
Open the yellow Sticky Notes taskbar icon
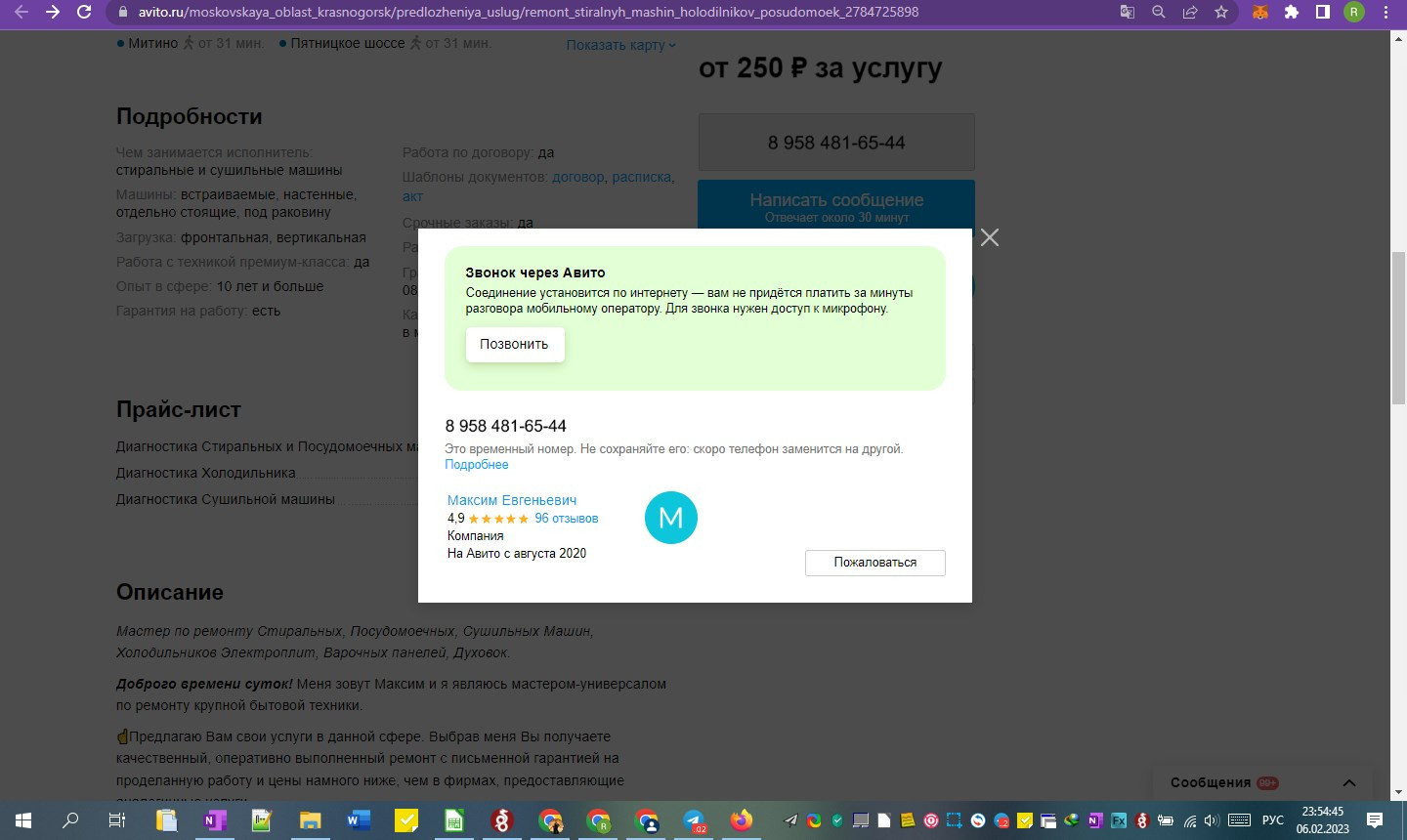[x=406, y=820]
